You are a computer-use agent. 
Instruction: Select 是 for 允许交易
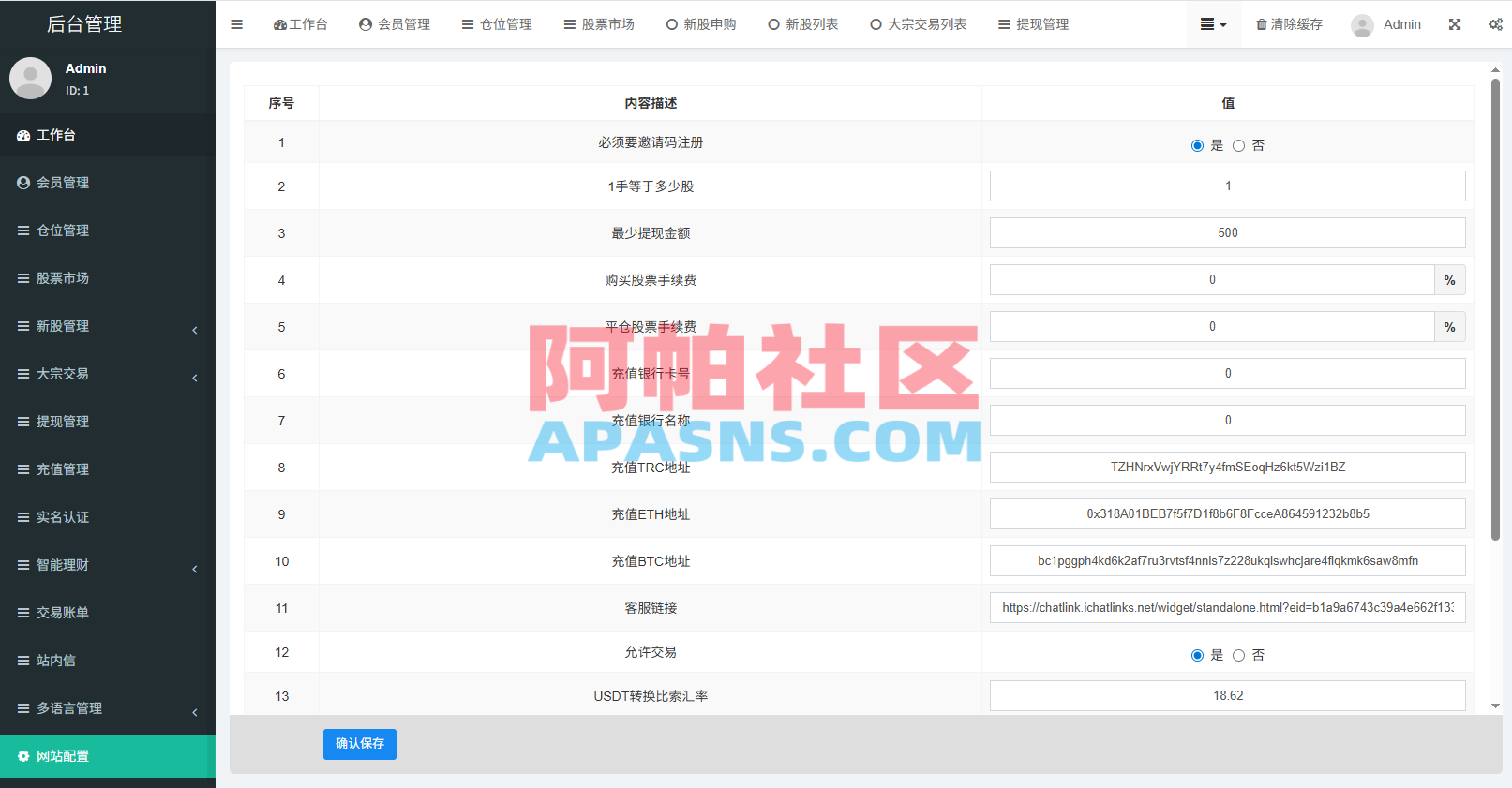tap(1197, 655)
